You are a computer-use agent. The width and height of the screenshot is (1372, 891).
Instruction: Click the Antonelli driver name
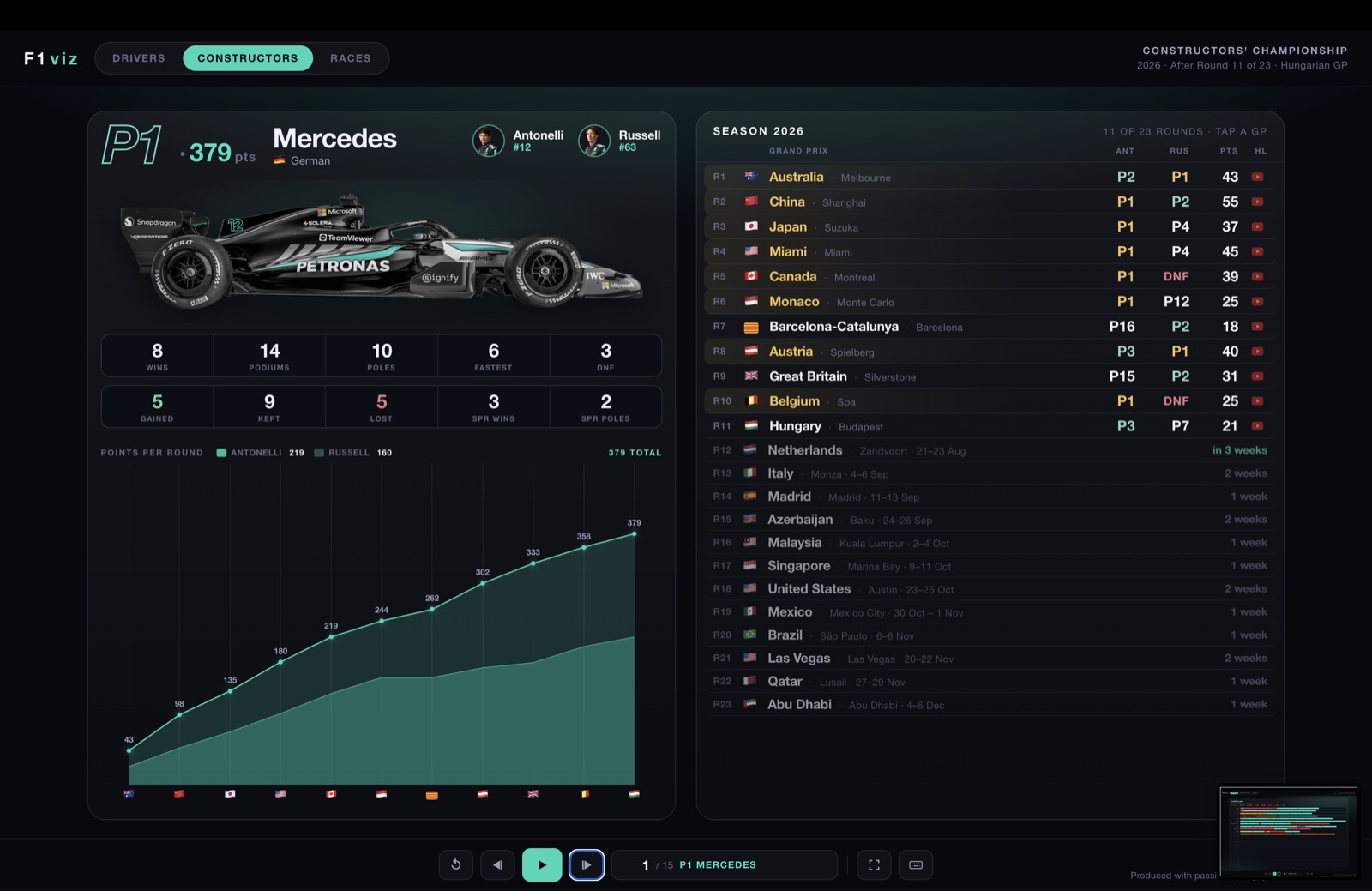coord(539,135)
